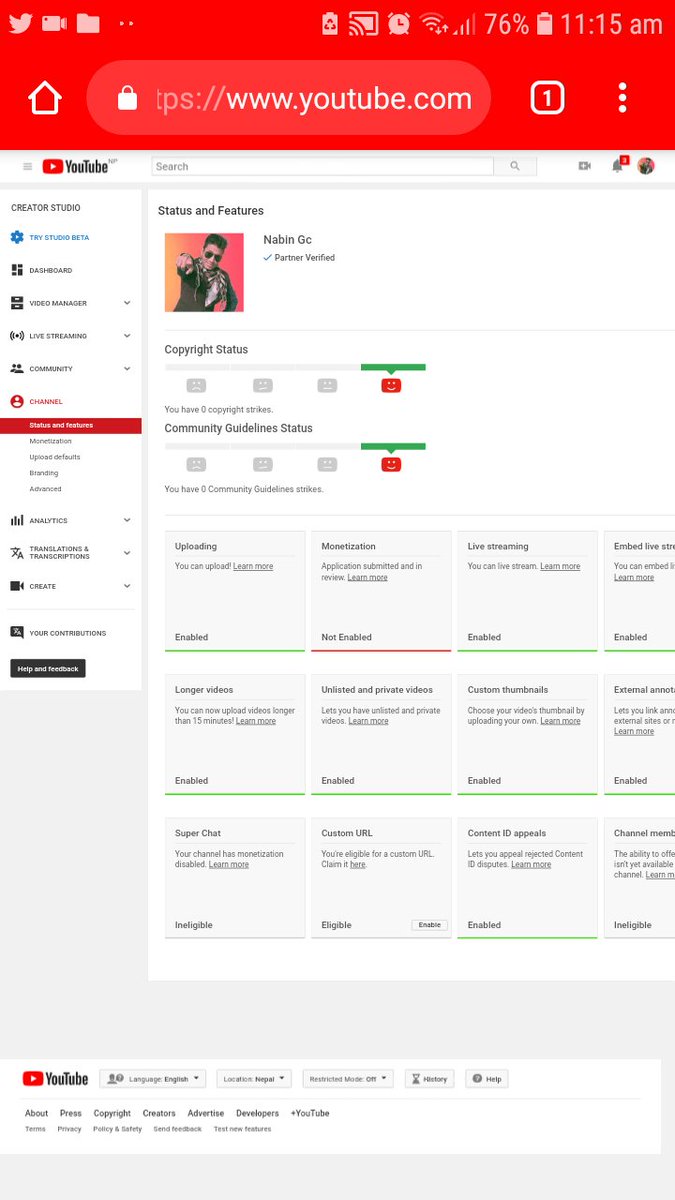Click Policy & Safety in footer
The image size is (675, 1200).
click(x=117, y=1129)
